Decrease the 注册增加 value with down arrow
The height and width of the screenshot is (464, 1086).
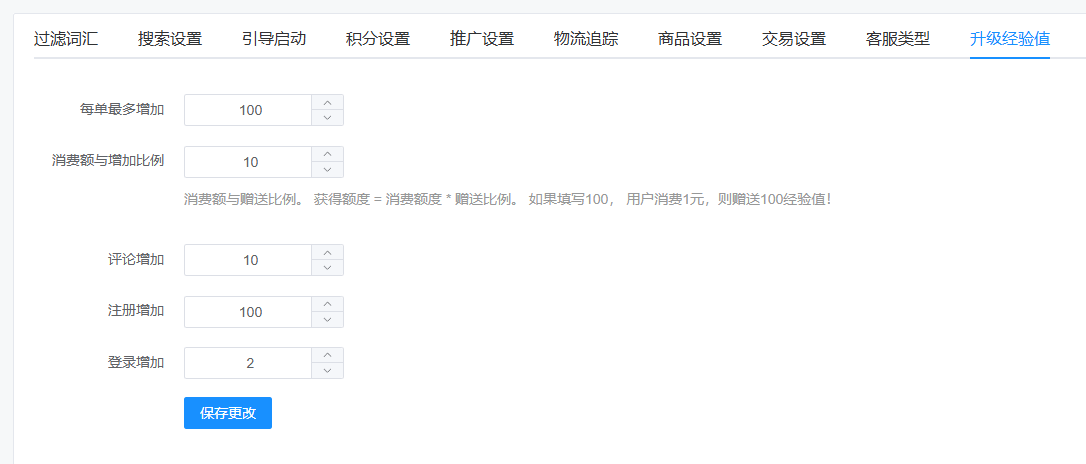click(x=328, y=319)
